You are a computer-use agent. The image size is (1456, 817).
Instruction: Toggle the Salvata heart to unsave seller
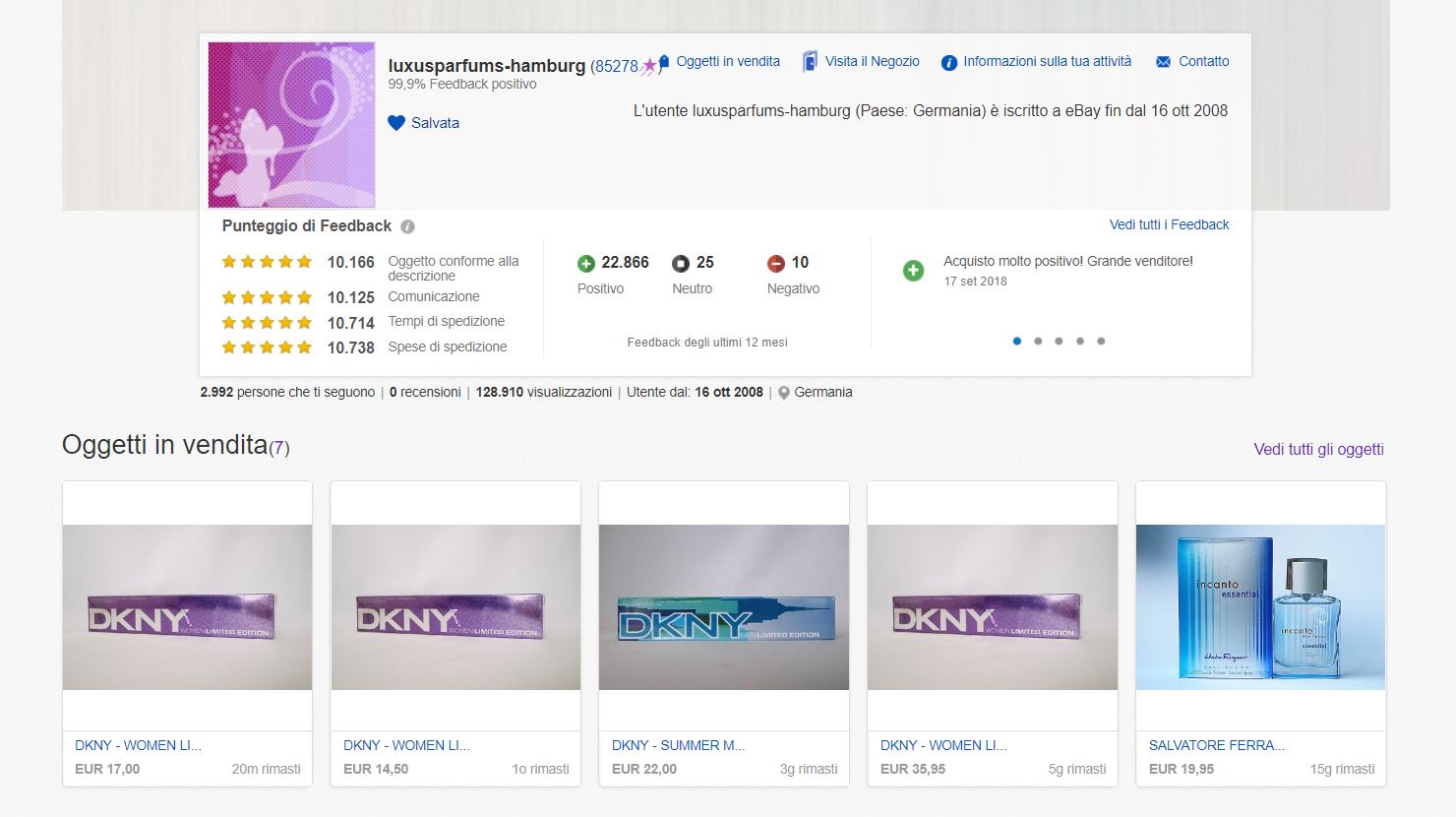coord(396,123)
